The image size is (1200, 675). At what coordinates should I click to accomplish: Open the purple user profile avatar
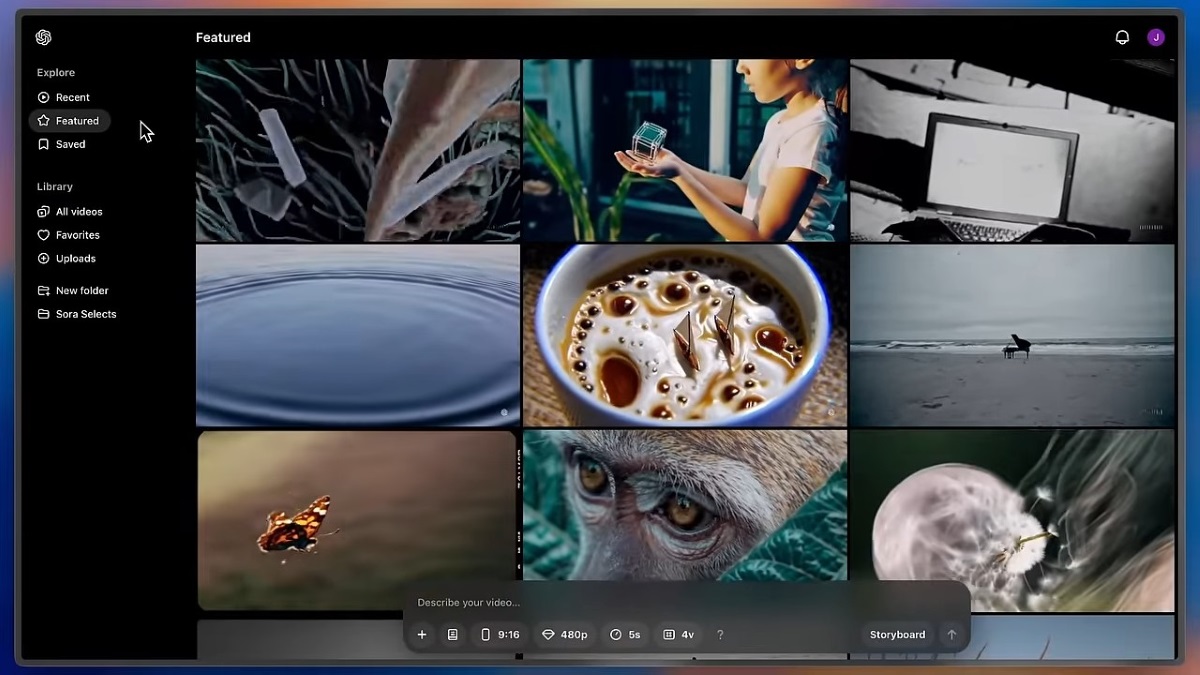[x=1156, y=37]
